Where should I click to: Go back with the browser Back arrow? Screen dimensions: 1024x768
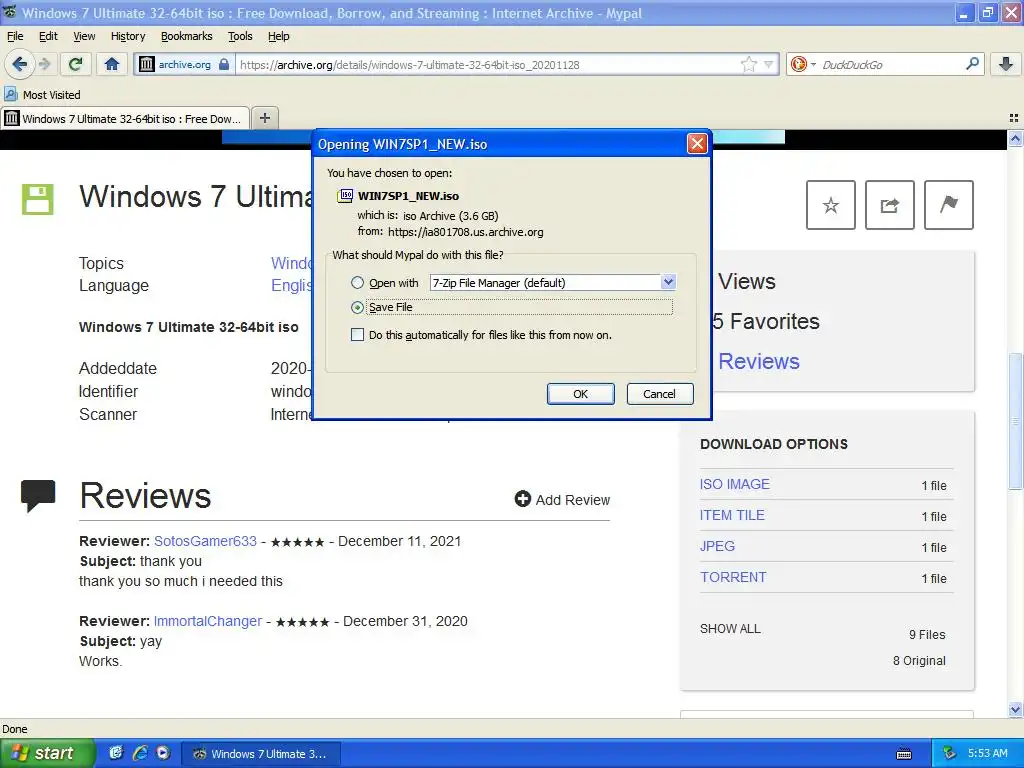tap(19, 64)
